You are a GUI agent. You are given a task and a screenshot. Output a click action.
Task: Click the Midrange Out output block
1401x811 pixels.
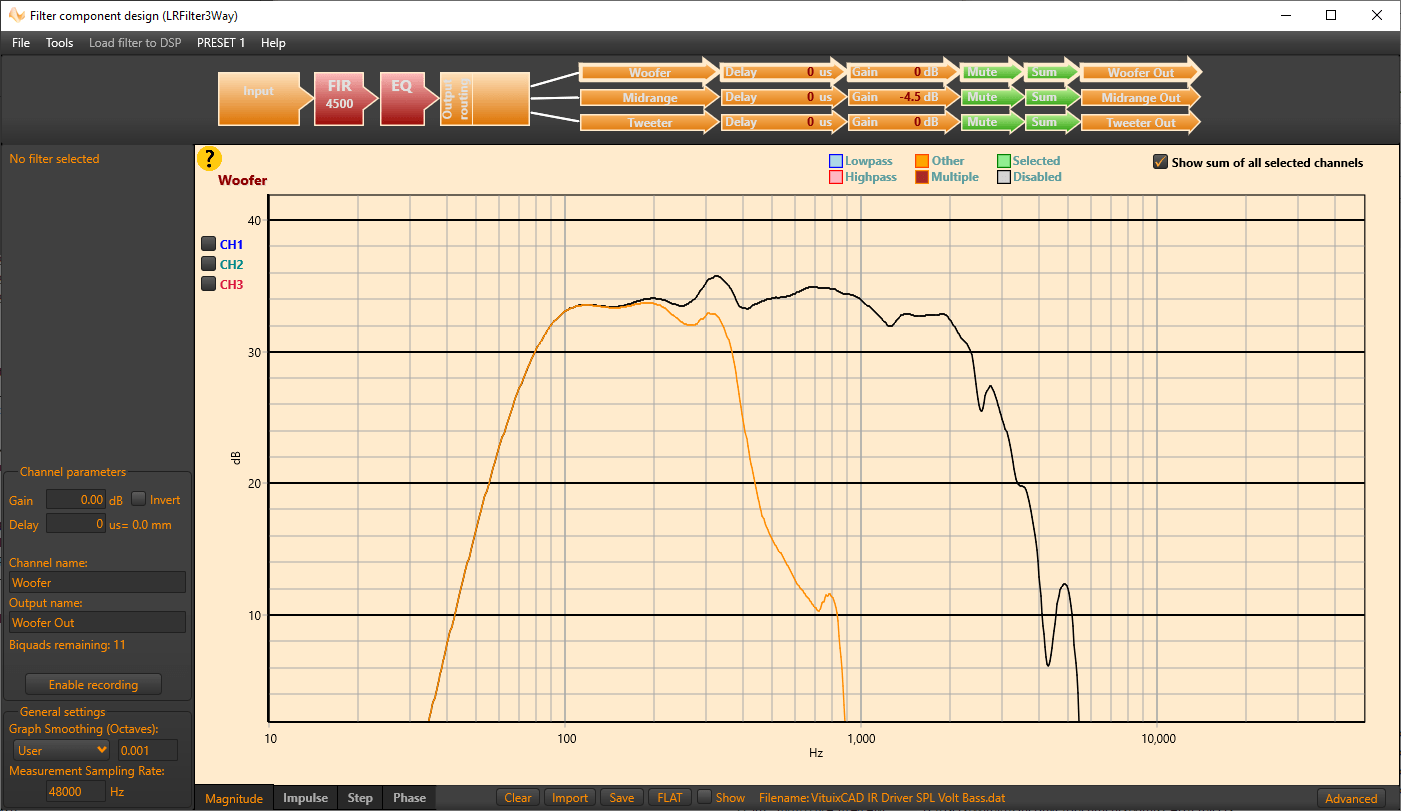pyautogui.click(x=1141, y=97)
